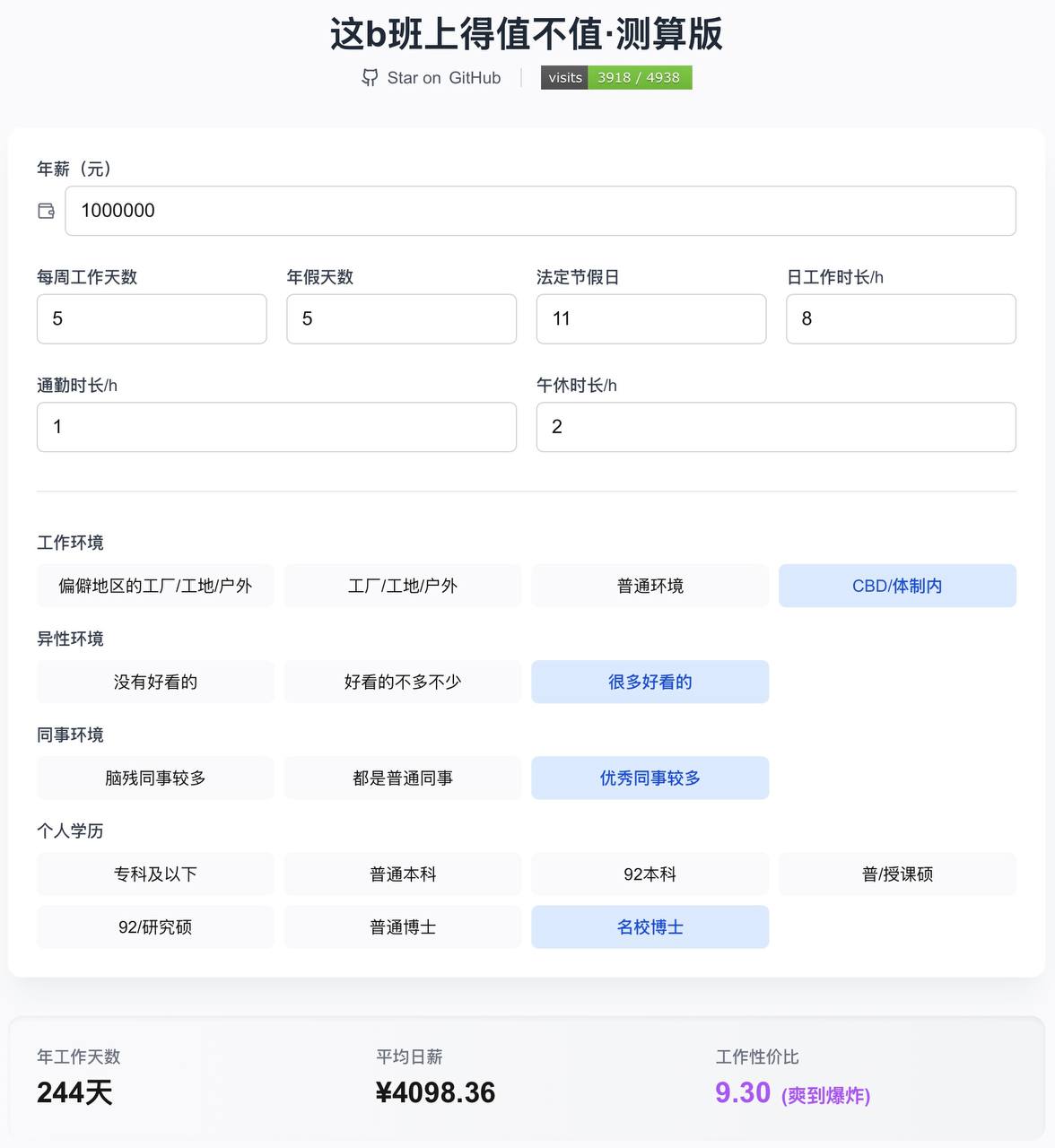Choose 优秀同事较多 coworker option
The image size is (1055, 1148).
pyautogui.click(x=650, y=778)
